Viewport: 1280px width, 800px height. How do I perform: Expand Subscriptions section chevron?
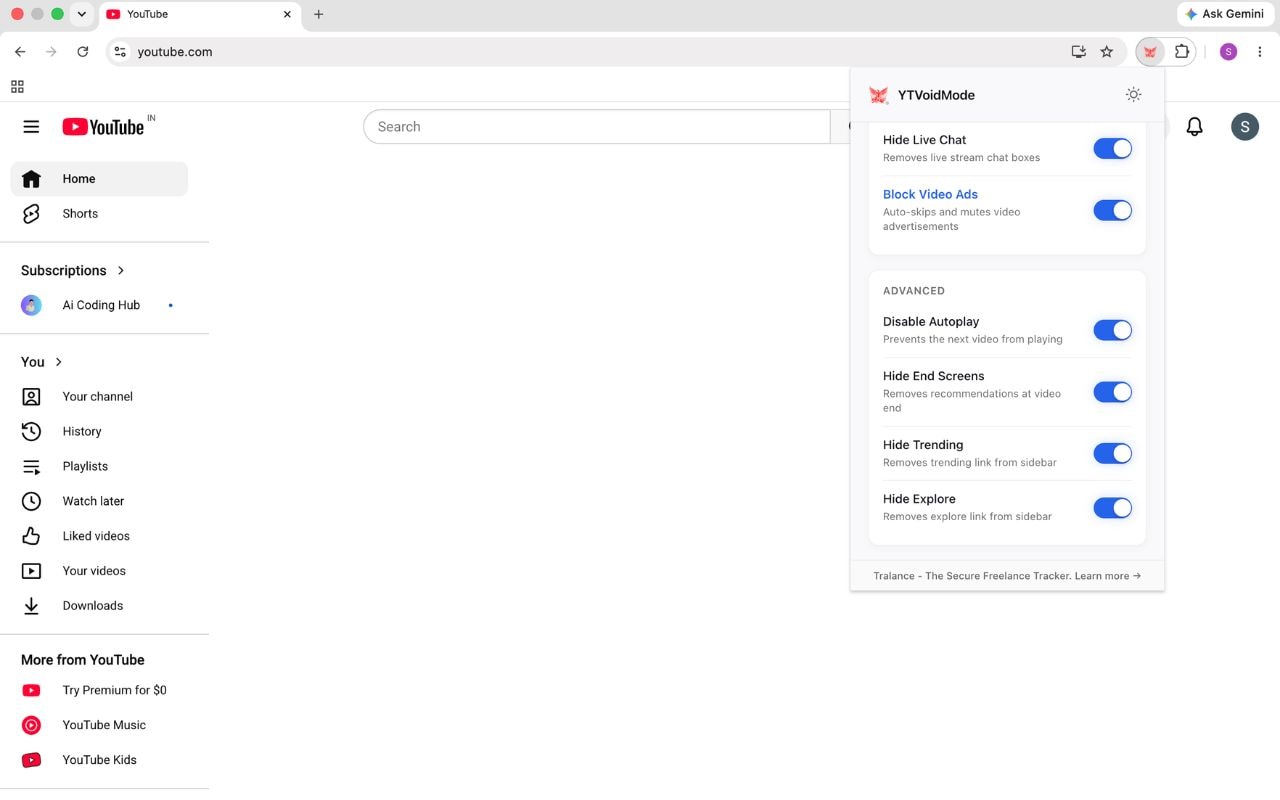click(x=121, y=270)
